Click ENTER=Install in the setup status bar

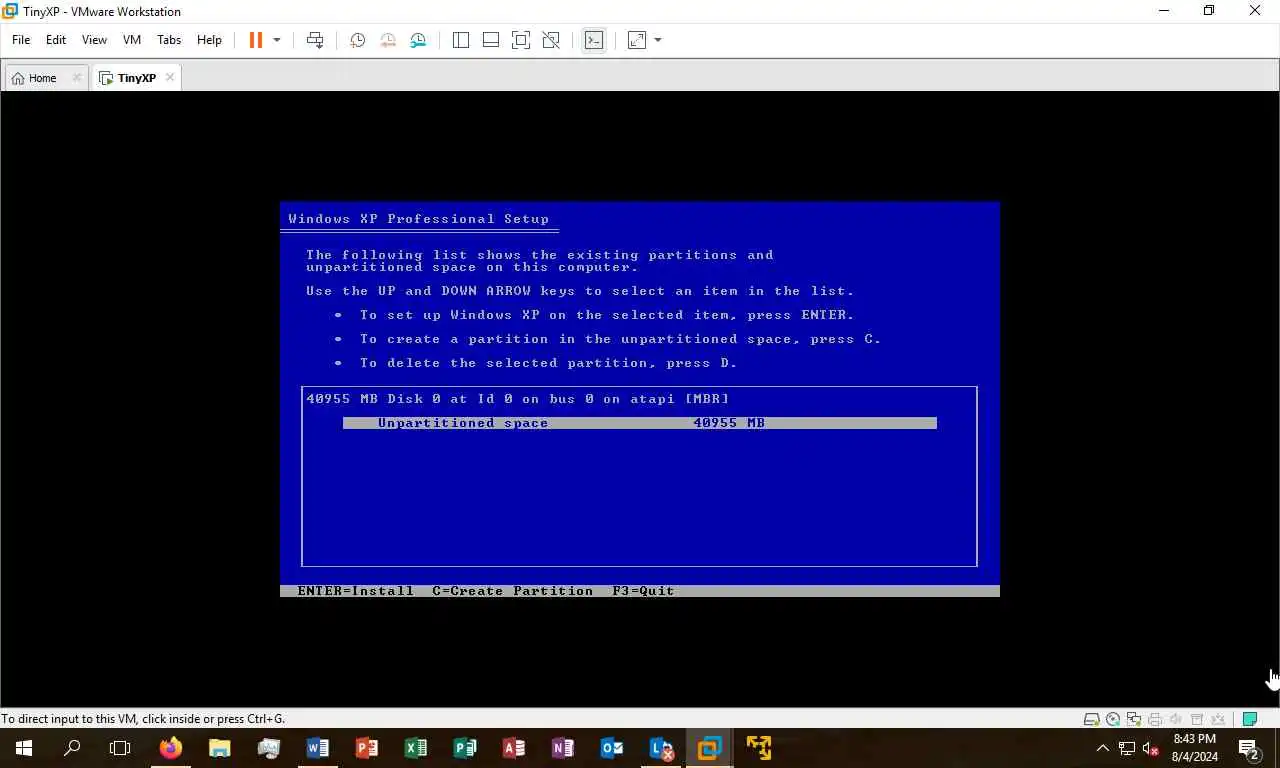tap(355, 591)
